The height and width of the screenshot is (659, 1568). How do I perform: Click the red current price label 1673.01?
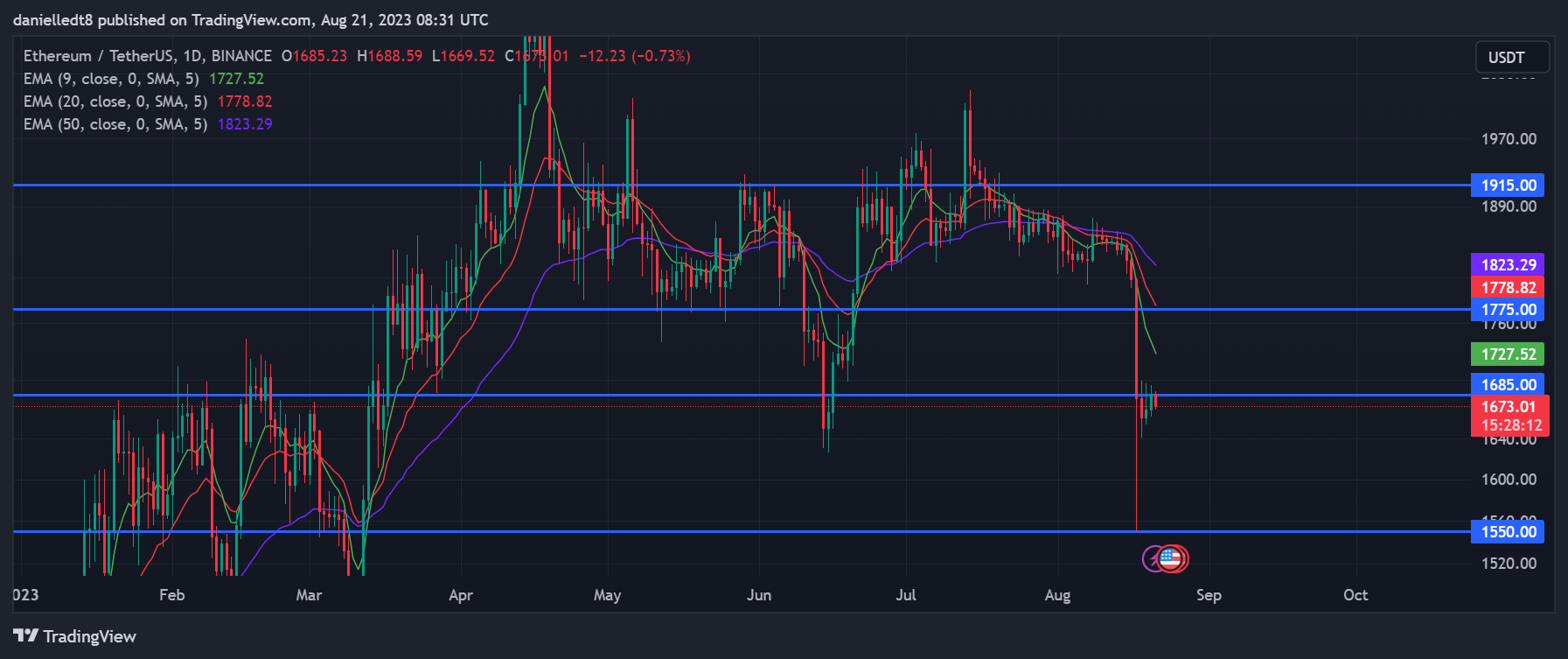[1509, 407]
